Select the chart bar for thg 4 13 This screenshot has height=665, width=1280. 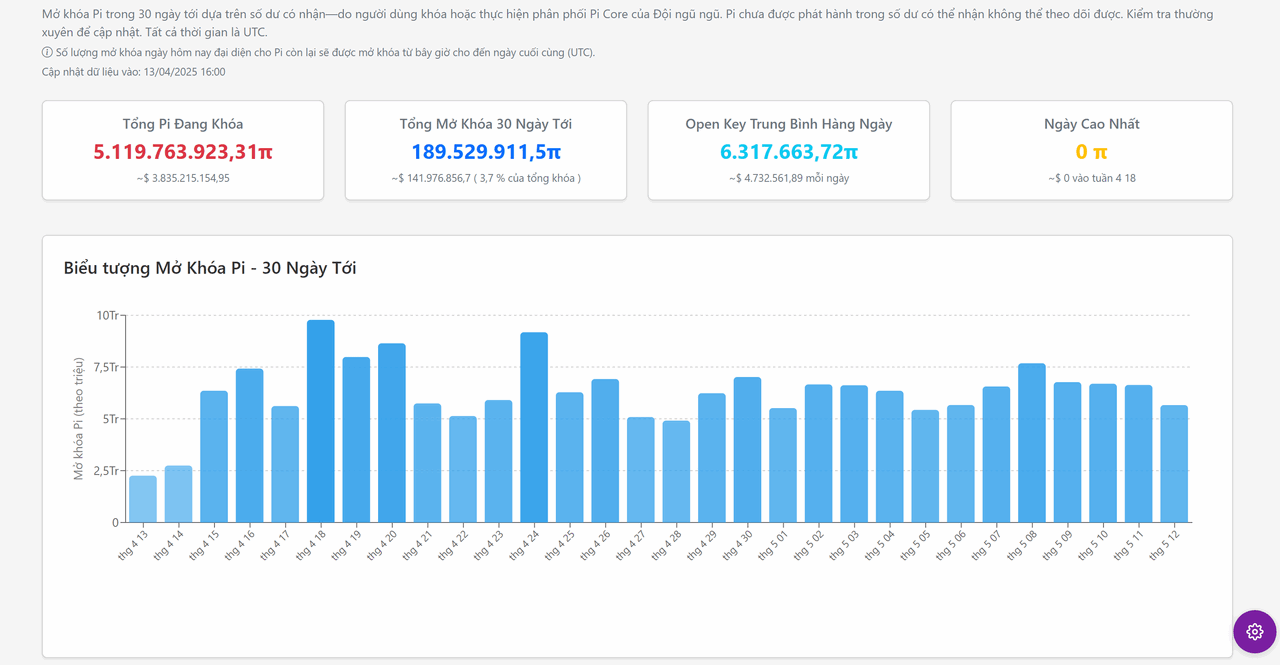(x=143, y=499)
